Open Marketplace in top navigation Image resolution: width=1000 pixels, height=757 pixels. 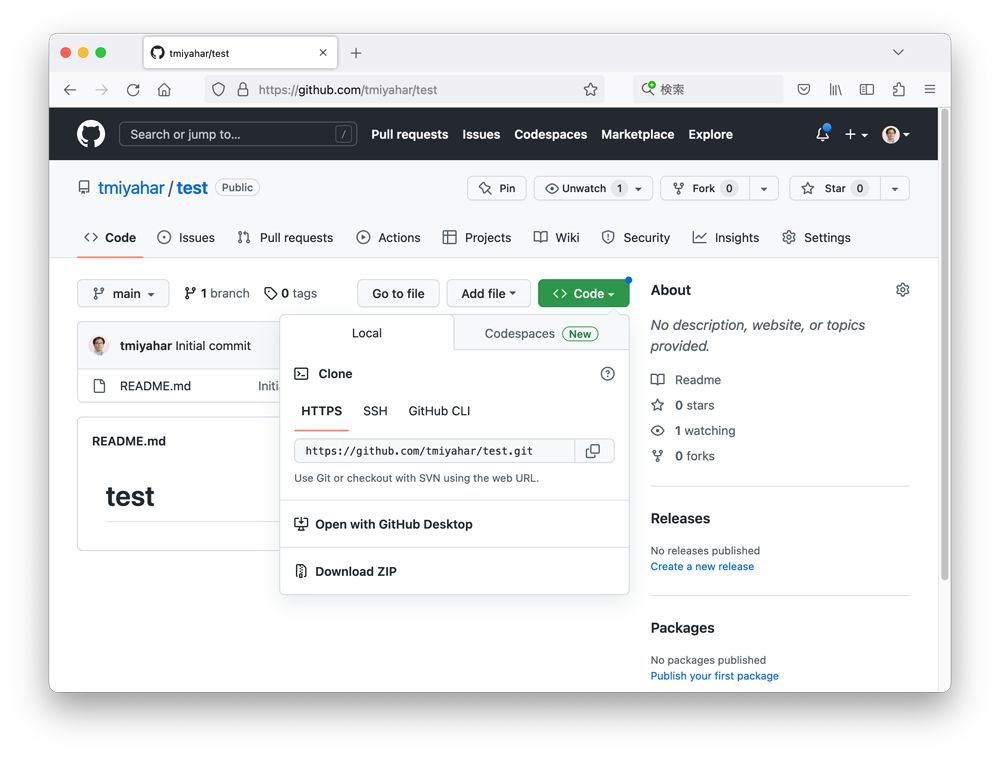(638, 135)
